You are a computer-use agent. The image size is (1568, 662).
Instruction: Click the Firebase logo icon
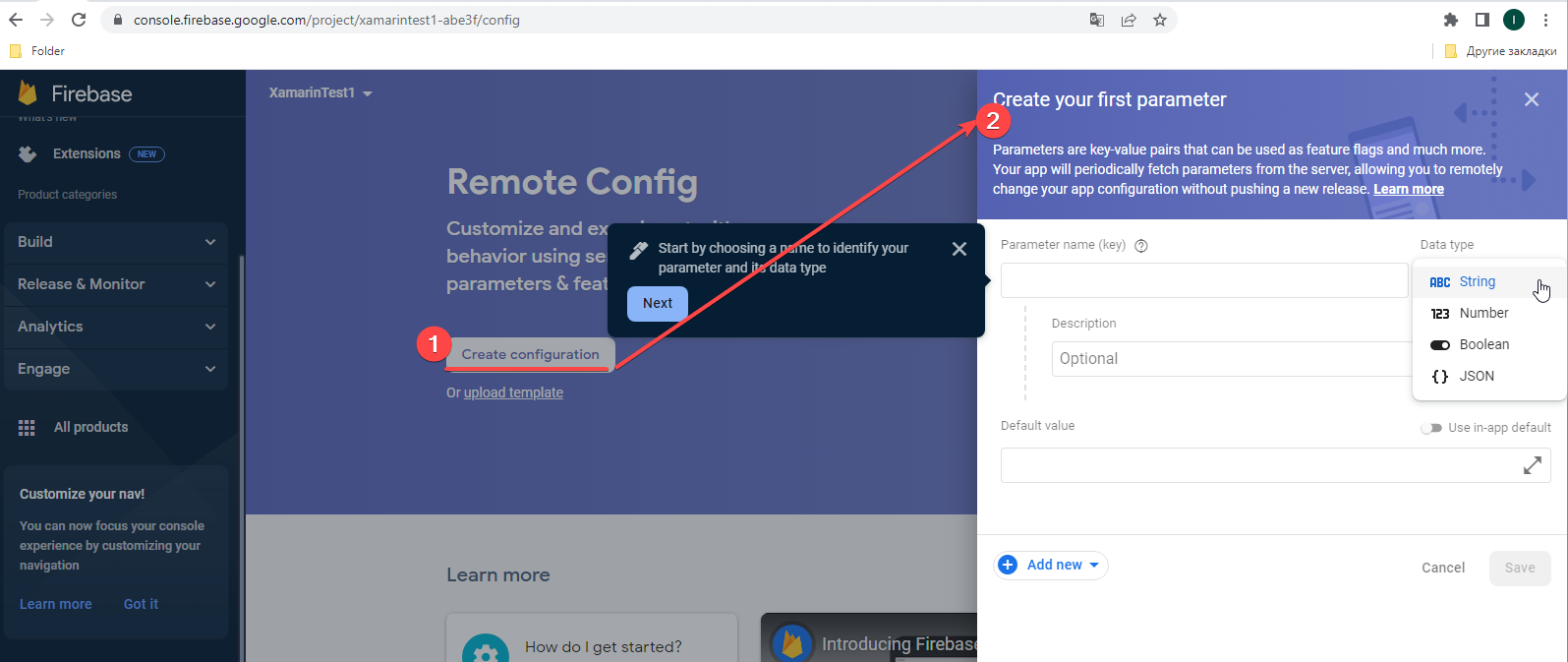point(28,93)
